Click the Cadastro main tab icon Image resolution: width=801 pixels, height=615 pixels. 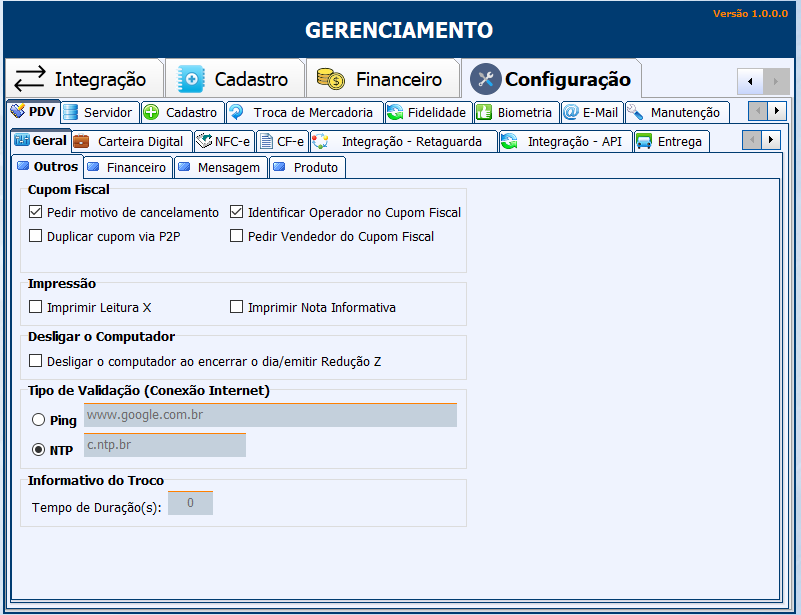coord(191,79)
